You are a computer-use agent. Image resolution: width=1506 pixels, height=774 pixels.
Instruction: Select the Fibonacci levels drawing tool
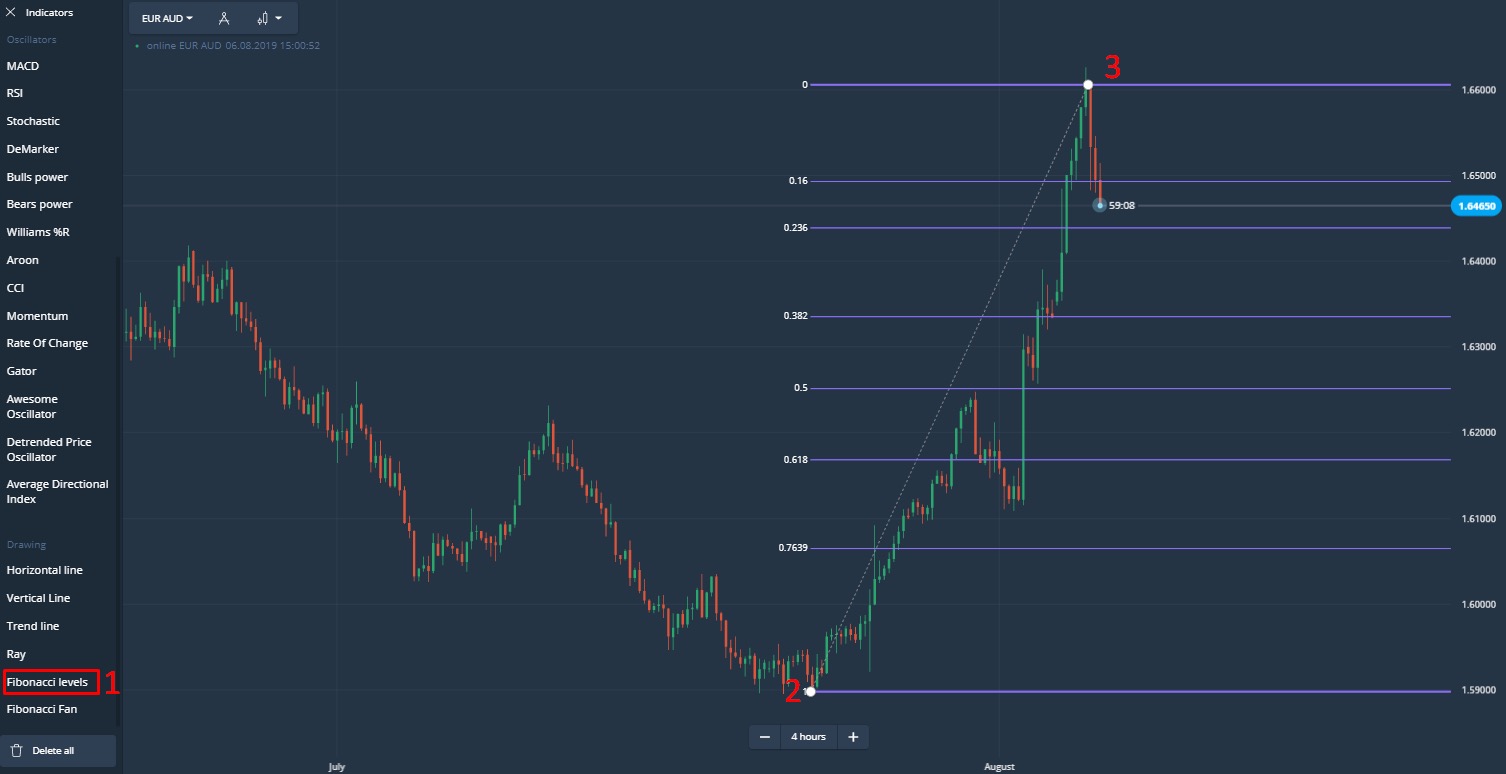[47, 682]
